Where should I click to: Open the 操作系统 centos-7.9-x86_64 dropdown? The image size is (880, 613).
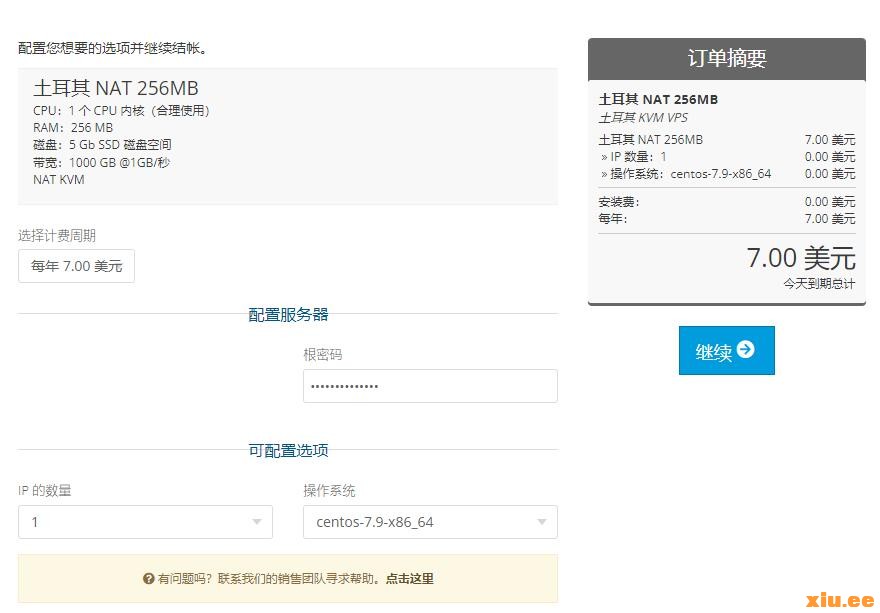[430, 522]
